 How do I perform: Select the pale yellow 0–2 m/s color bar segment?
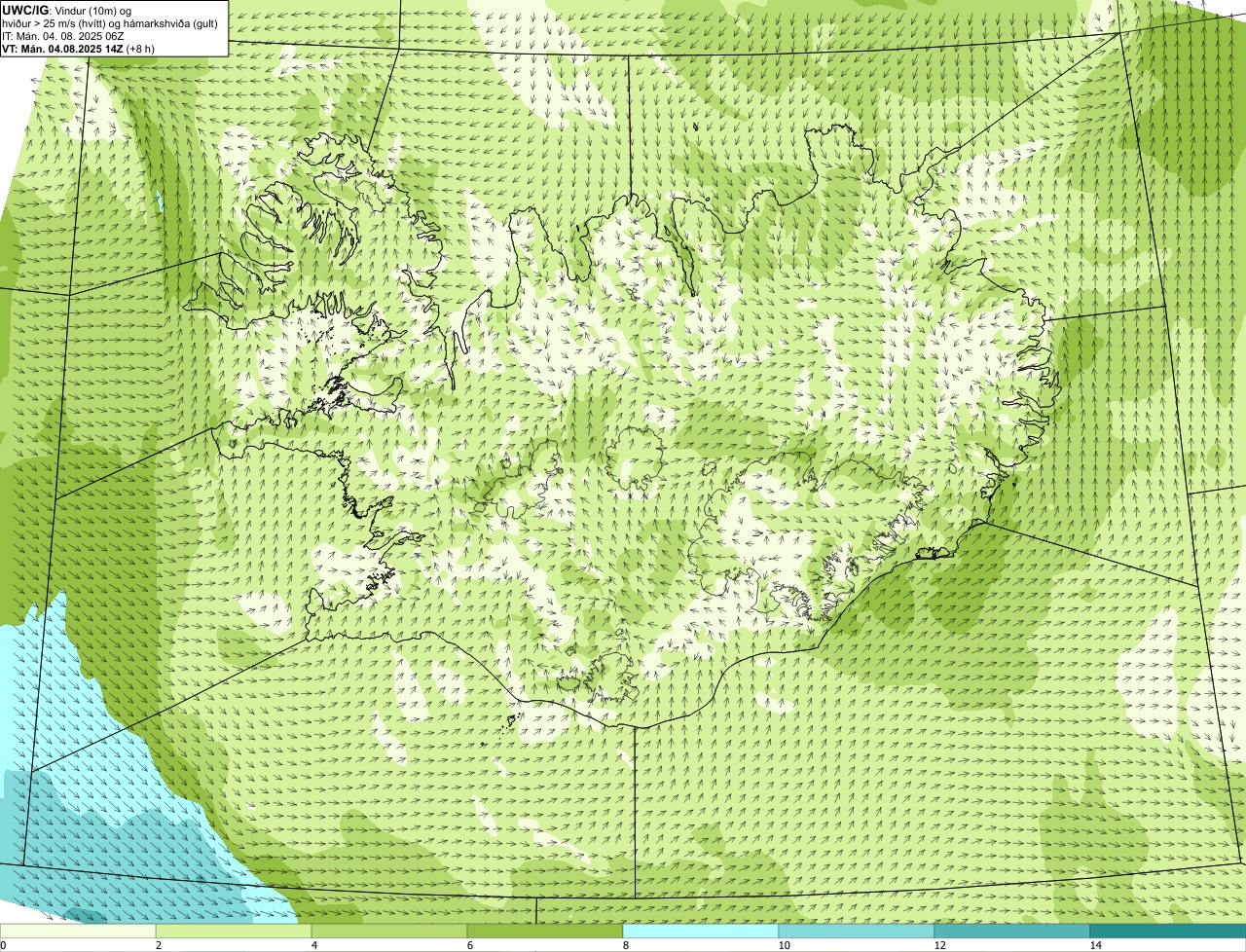point(78,931)
